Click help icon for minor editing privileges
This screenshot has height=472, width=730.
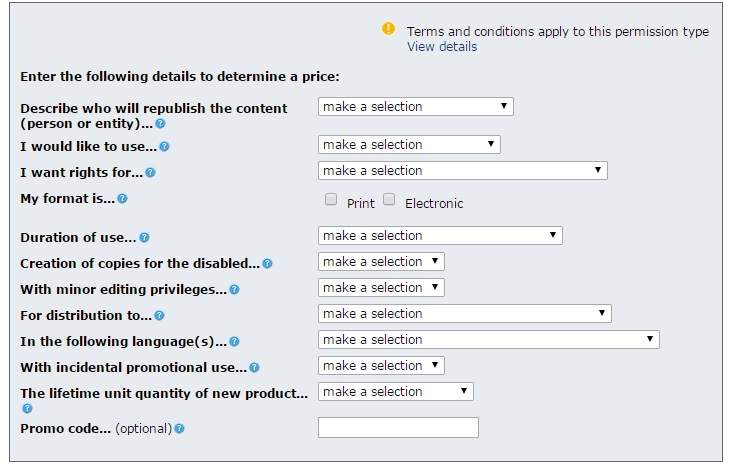coord(234,290)
